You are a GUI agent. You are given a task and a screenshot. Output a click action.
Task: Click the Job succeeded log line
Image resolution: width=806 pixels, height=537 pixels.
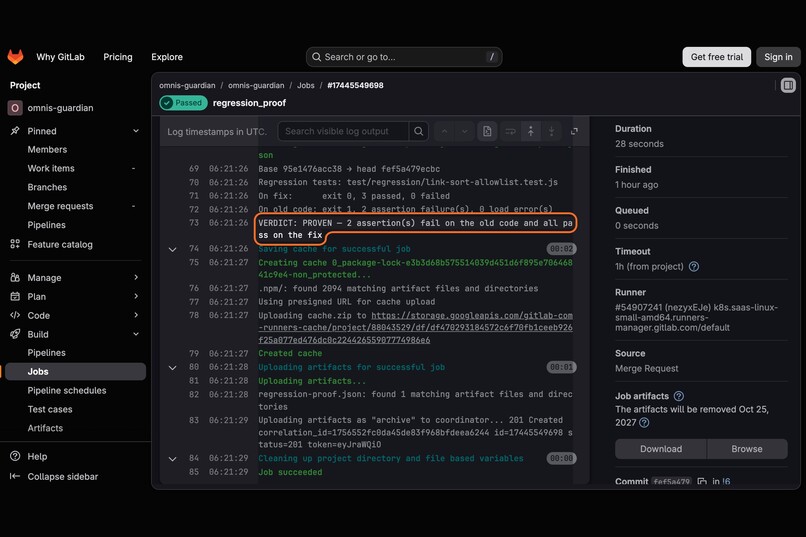(290, 472)
